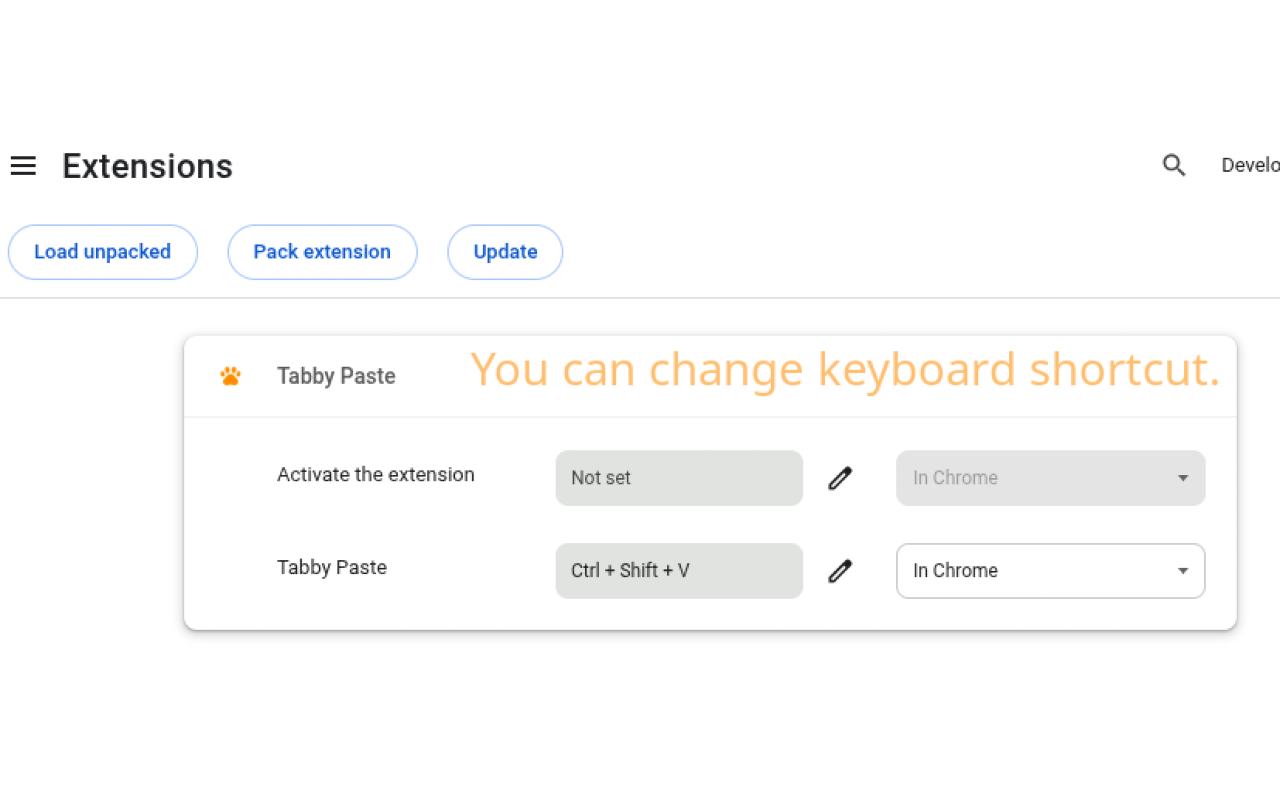Open scope dropdown for Activate the extension
The width and height of the screenshot is (1280, 800).
coord(1049,478)
